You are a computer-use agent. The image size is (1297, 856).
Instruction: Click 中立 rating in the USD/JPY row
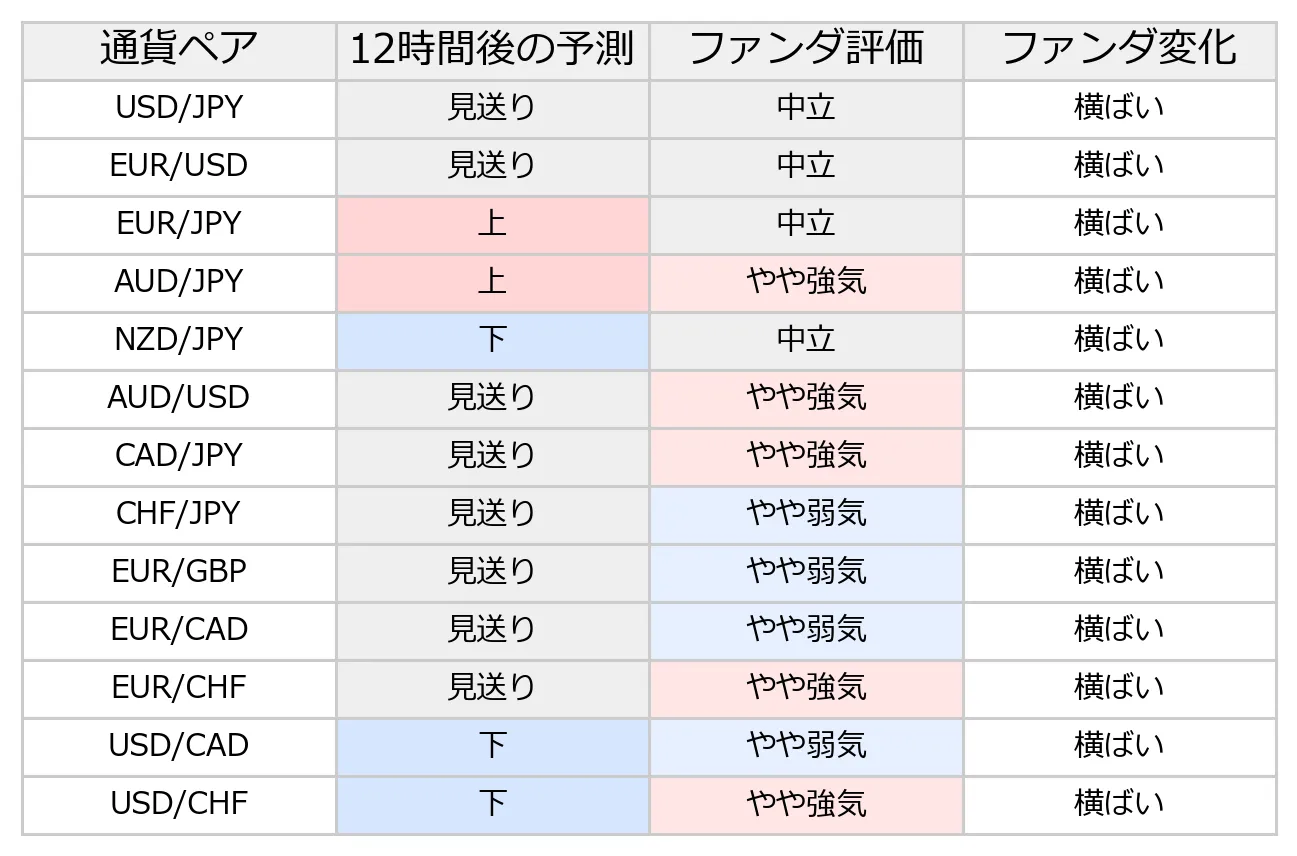(x=806, y=109)
